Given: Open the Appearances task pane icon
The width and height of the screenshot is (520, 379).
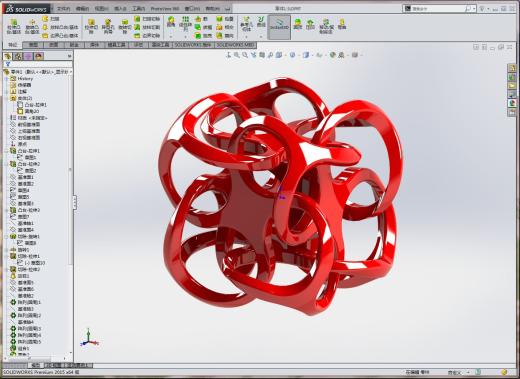Looking at the screenshot, I should click(512, 103).
